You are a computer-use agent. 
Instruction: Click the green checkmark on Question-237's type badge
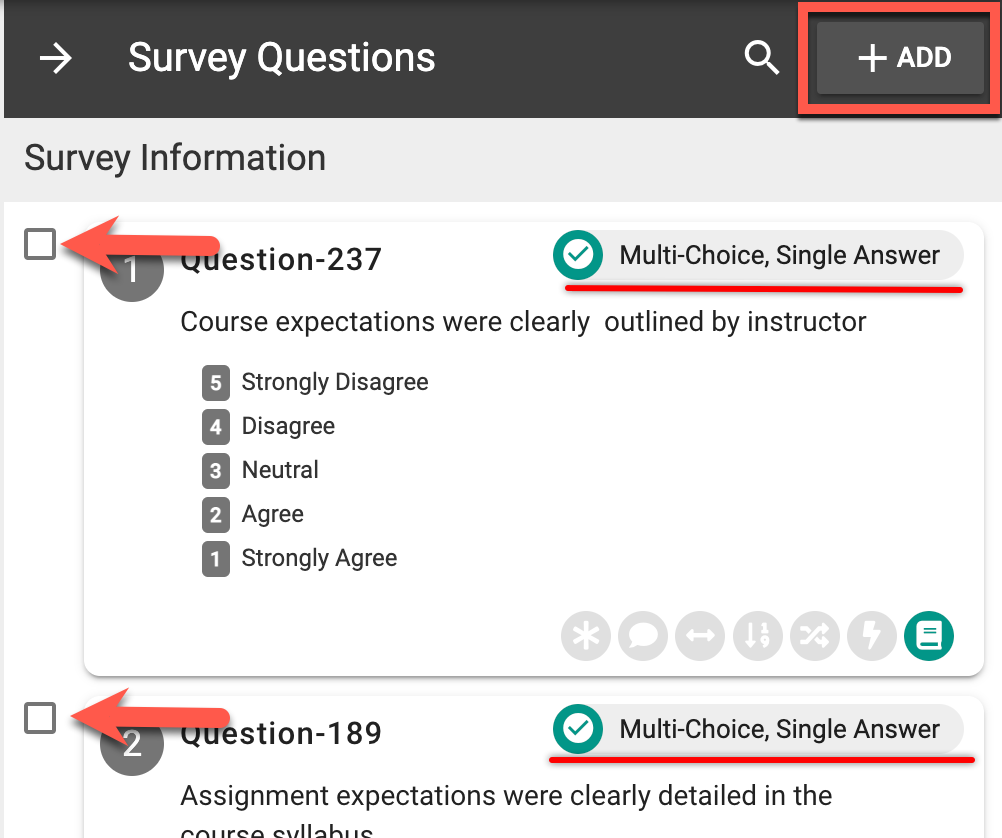pyautogui.click(x=578, y=256)
